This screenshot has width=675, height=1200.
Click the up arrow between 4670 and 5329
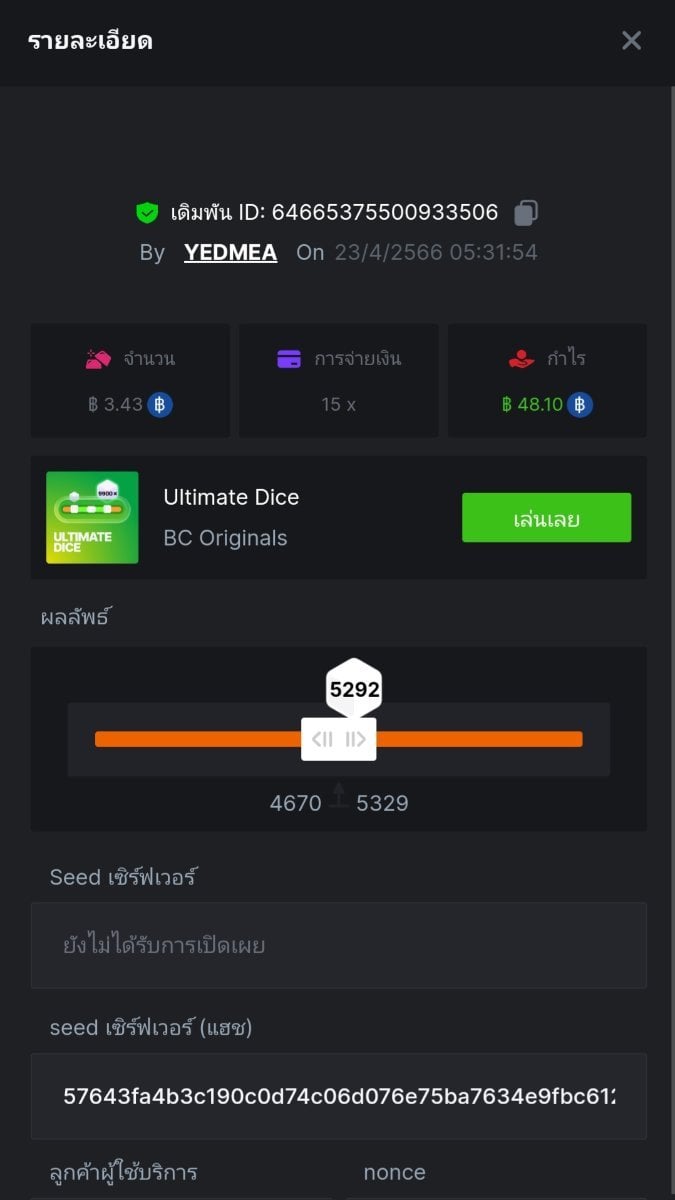(339, 796)
